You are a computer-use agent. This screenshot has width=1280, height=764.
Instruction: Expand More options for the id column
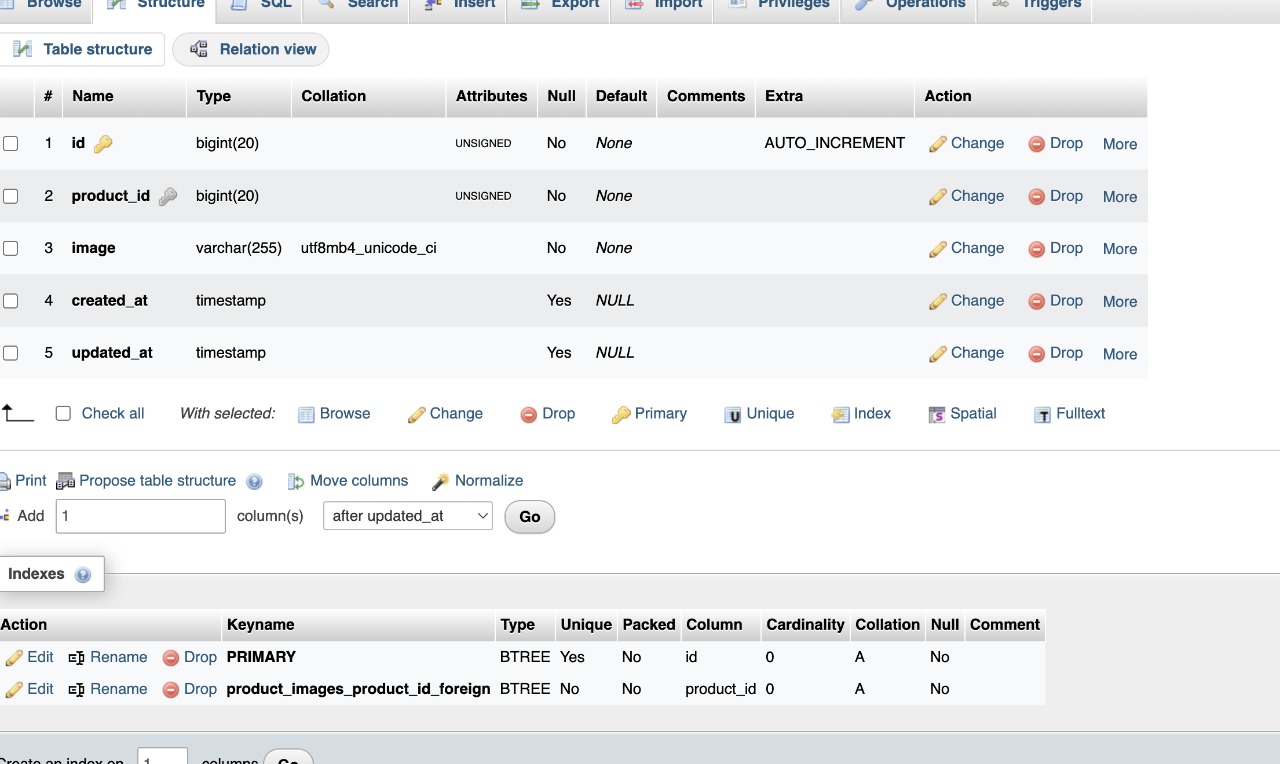click(1119, 144)
